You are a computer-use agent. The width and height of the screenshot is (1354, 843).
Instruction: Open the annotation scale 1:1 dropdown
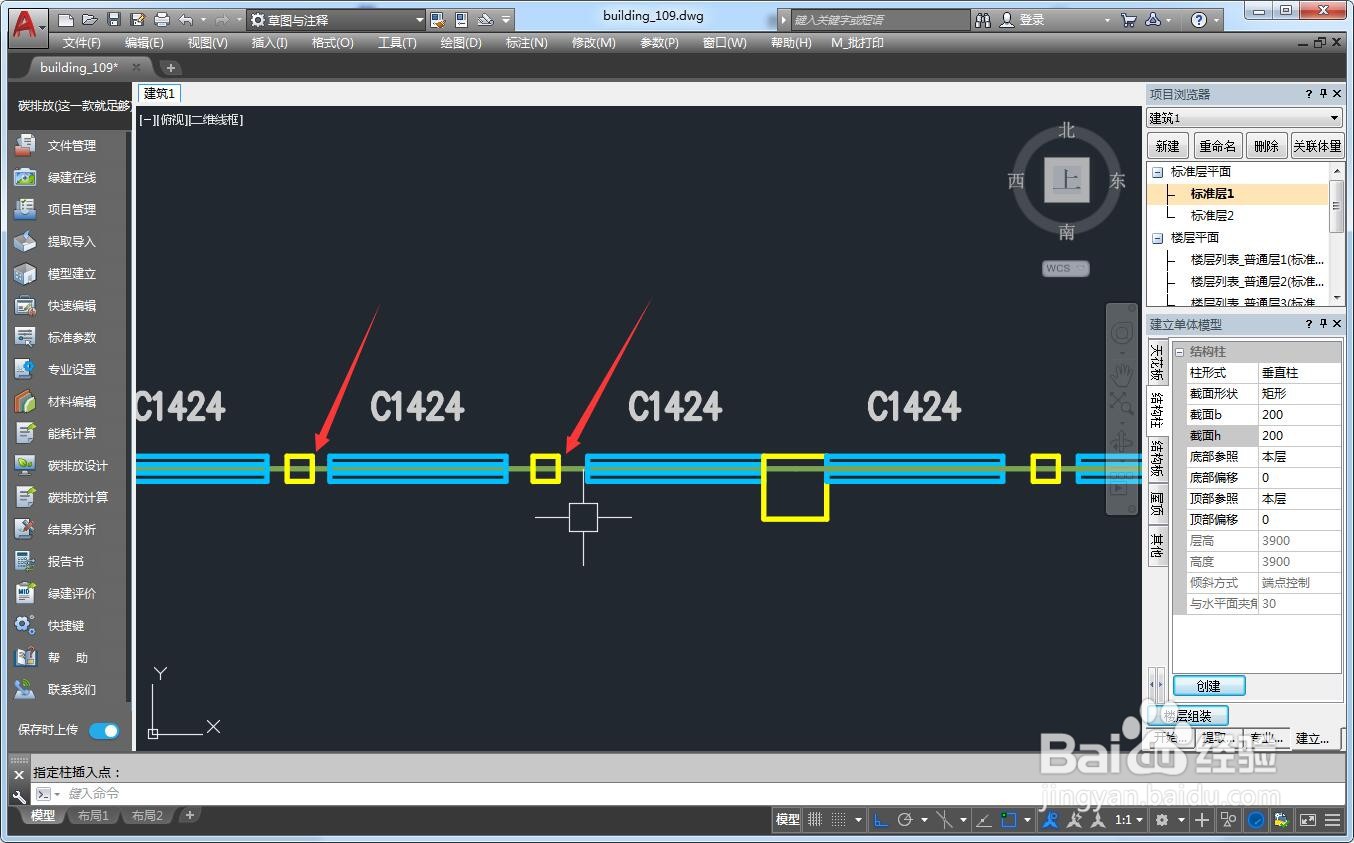coord(1130,820)
